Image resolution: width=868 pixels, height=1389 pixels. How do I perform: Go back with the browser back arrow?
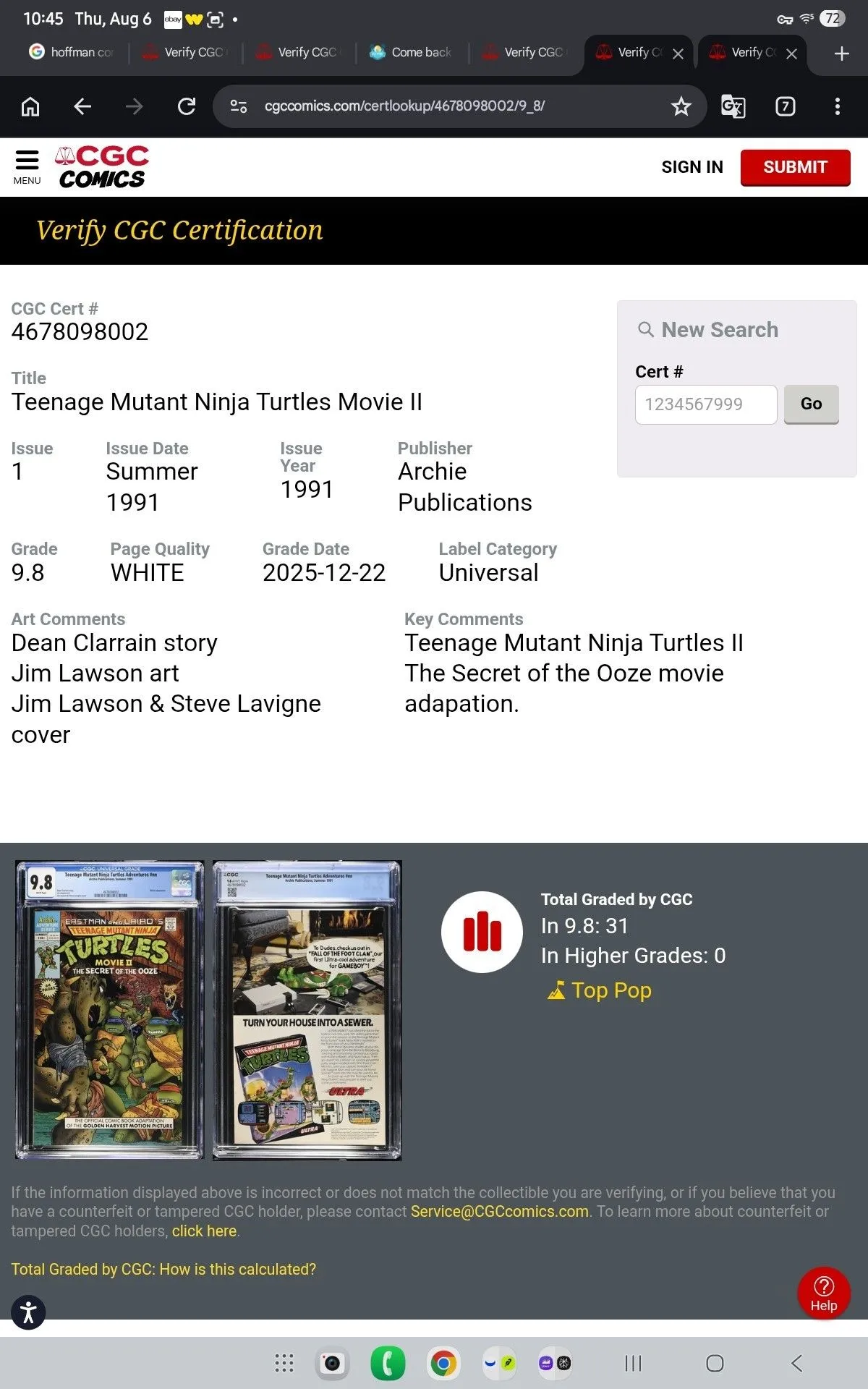(x=82, y=106)
